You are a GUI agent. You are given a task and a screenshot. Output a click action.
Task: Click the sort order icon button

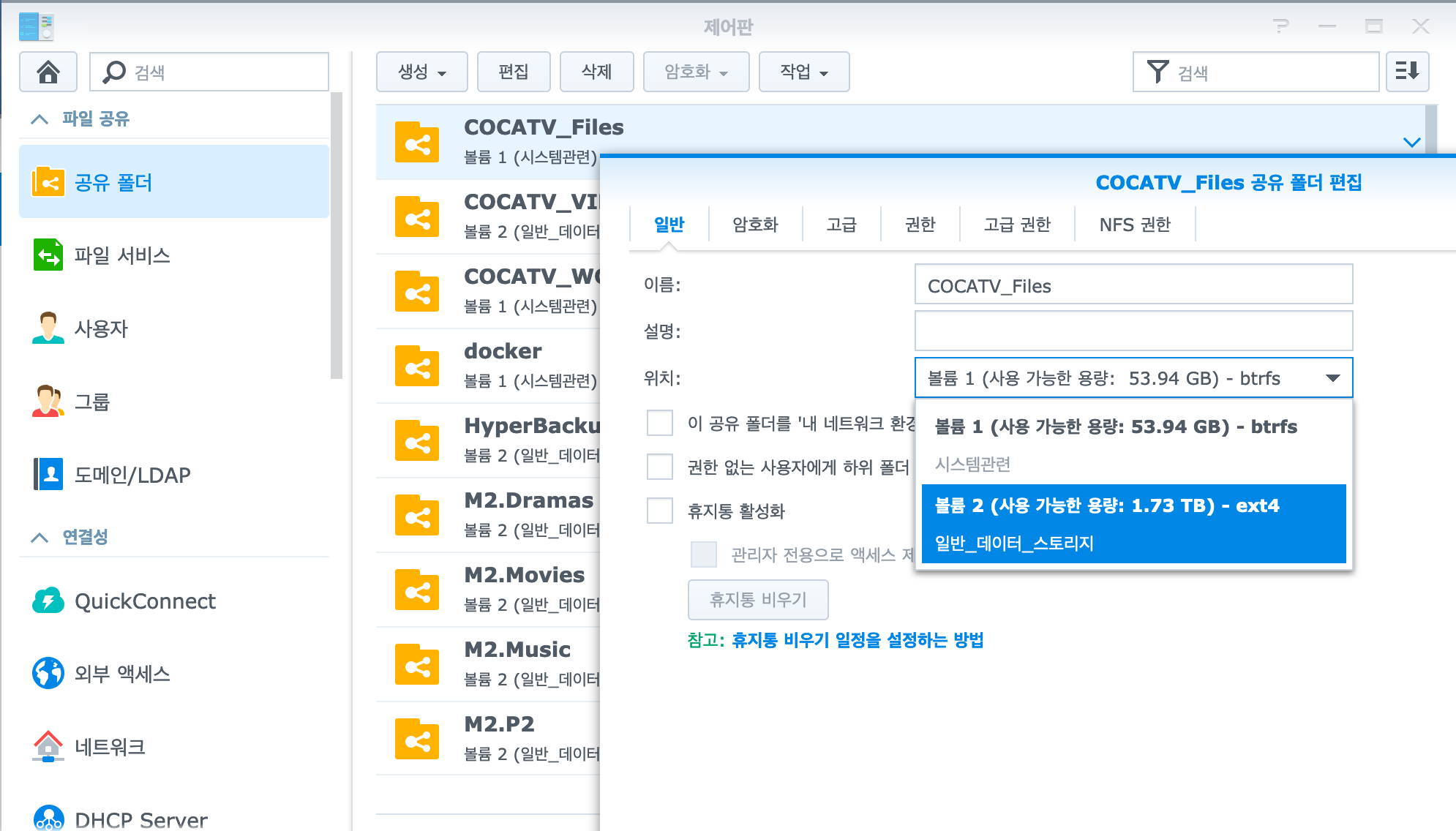coord(1406,72)
